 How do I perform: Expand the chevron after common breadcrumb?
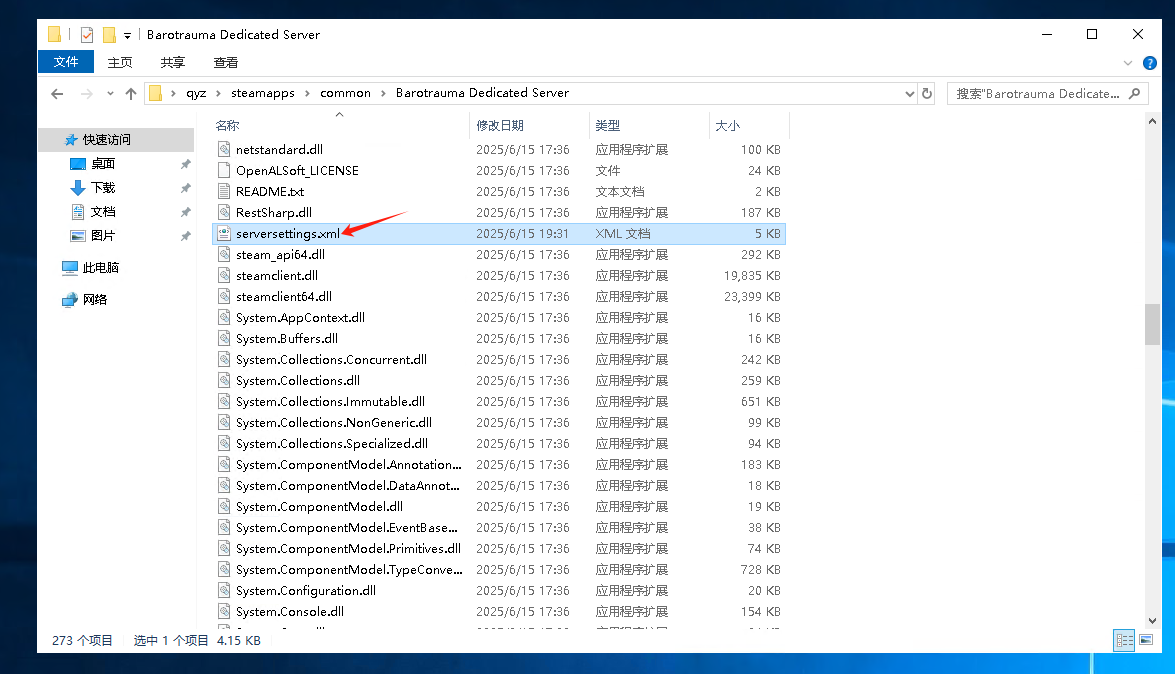pyautogui.click(x=384, y=94)
